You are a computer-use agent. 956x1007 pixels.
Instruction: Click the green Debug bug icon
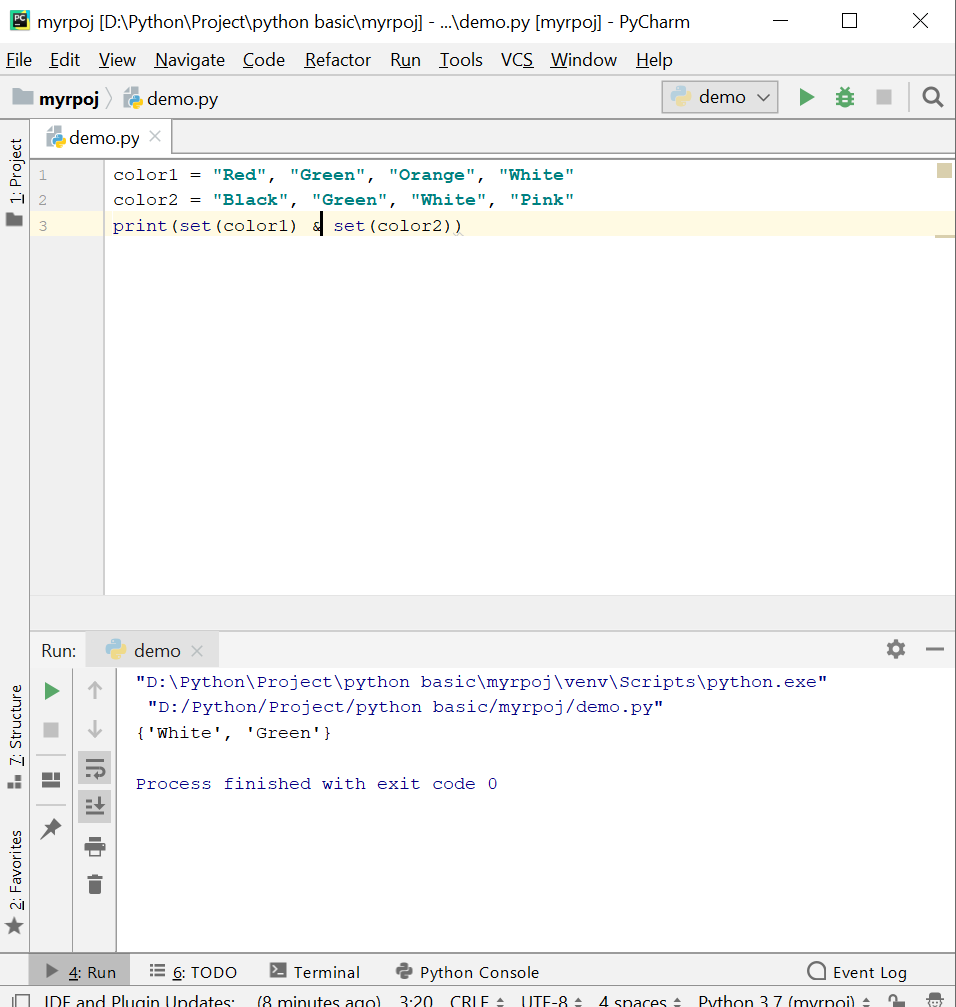(845, 97)
